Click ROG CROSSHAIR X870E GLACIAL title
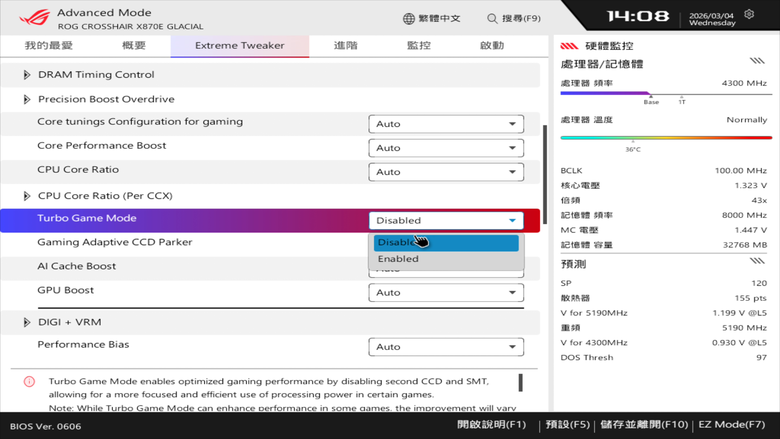The image size is (780, 439). pyautogui.click(x=130, y=26)
